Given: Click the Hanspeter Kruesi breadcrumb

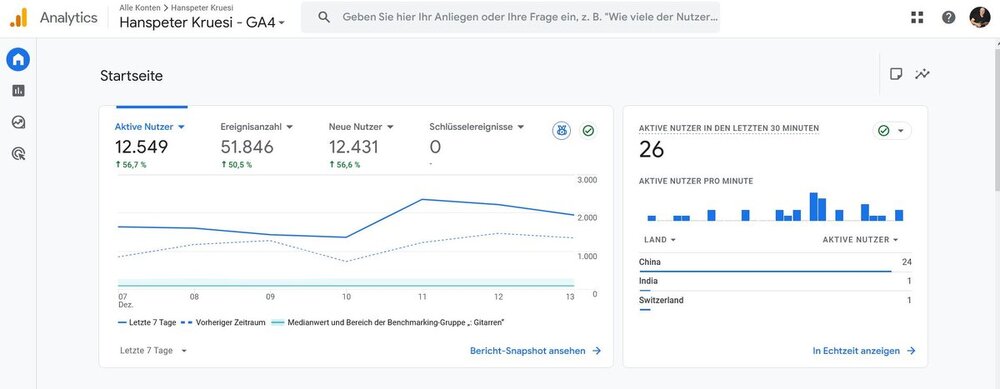Looking at the screenshot, I should tap(202, 8).
